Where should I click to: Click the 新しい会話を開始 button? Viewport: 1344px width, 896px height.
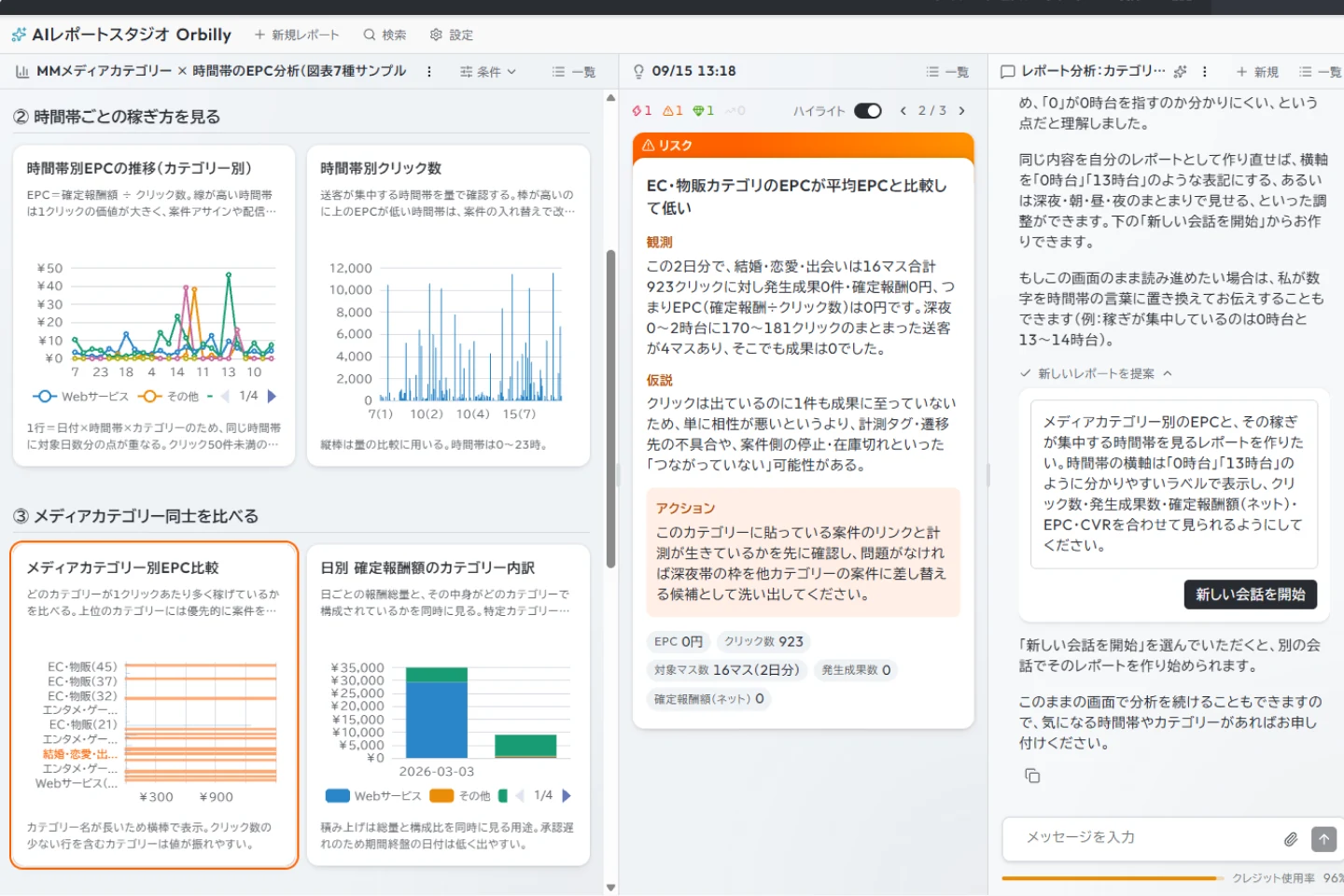point(1251,595)
